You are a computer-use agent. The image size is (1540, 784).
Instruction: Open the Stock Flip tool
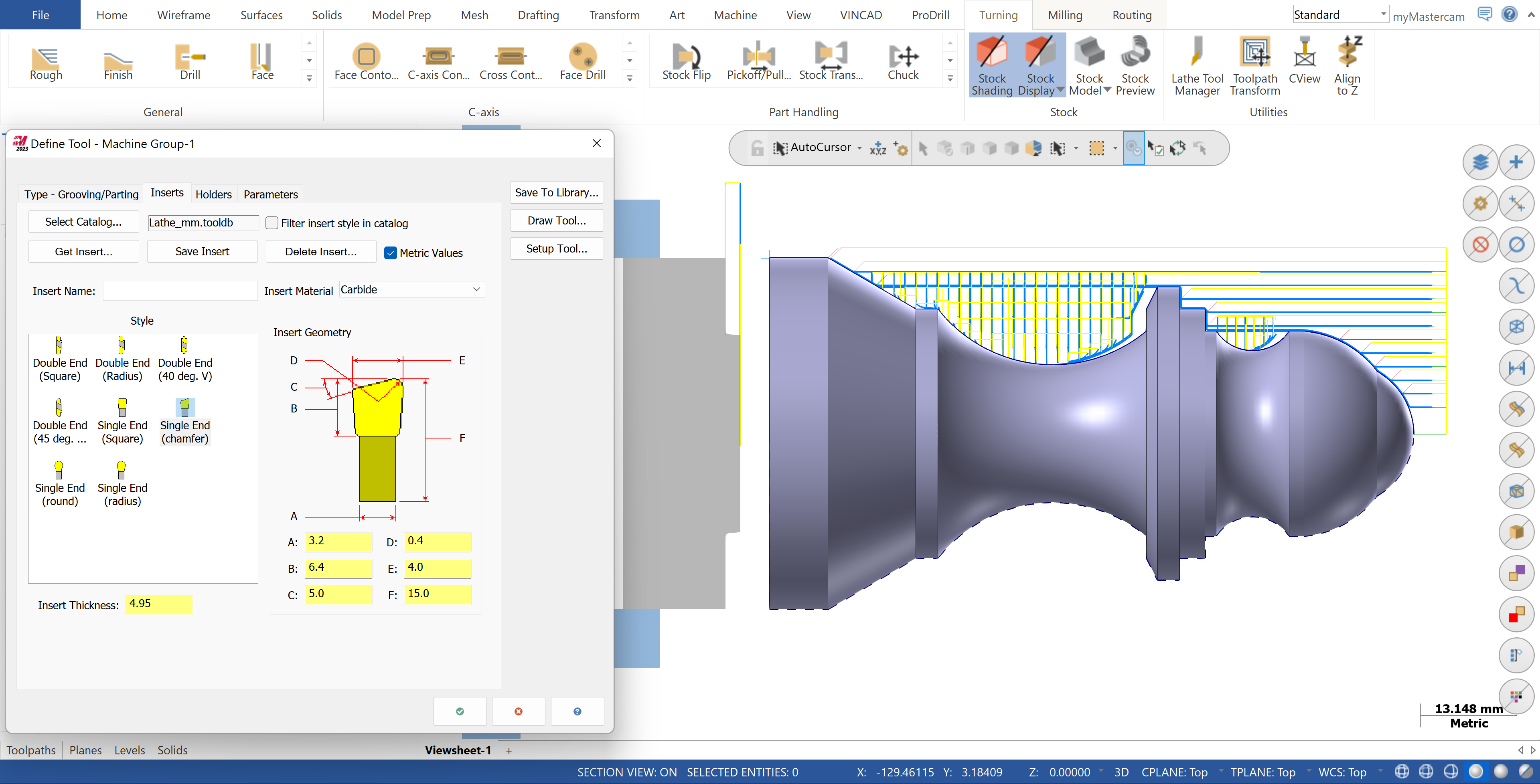pos(686,62)
